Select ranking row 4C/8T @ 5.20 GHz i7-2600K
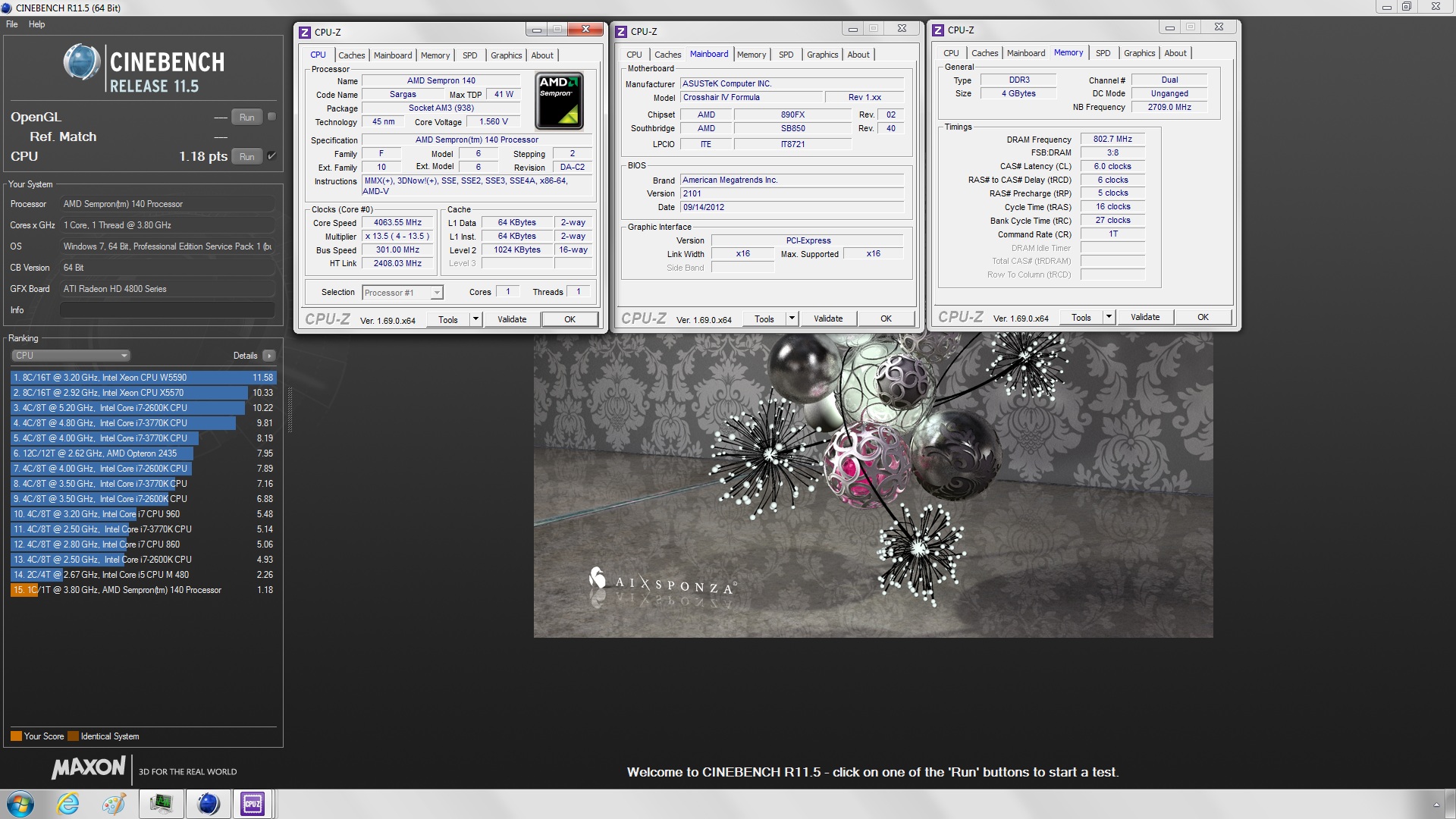This screenshot has height=819, width=1456. (143, 408)
